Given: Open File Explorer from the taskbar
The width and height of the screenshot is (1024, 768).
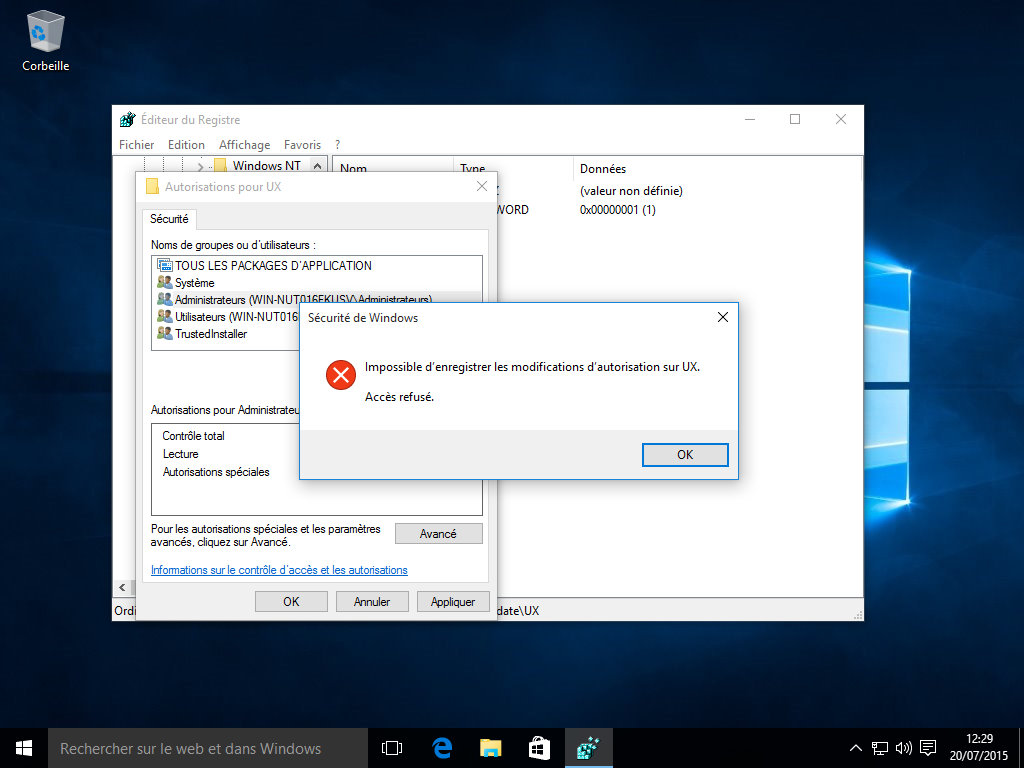Looking at the screenshot, I should (x=490, y=748).
